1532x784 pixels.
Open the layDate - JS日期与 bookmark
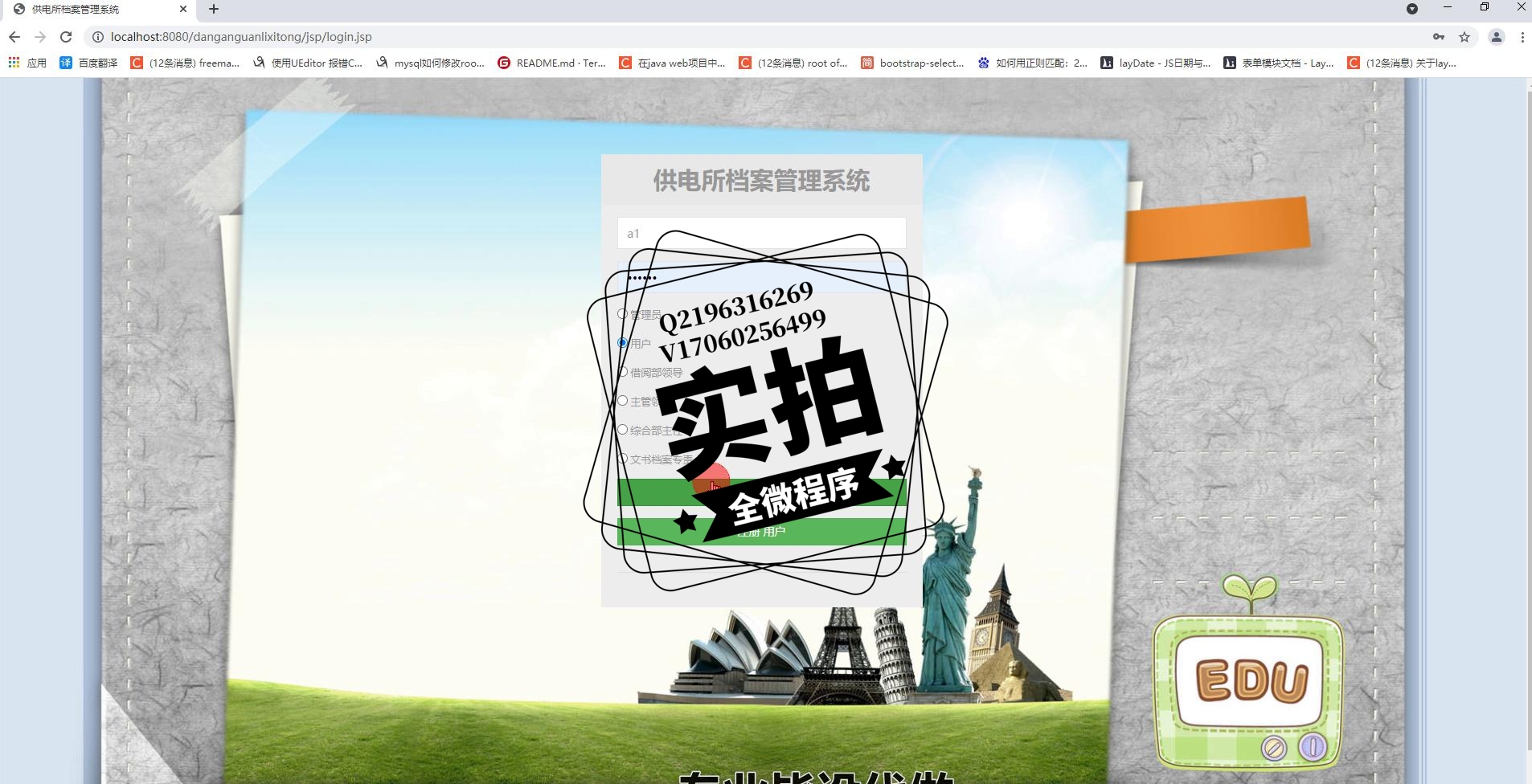pyautogui.click(x=1156, y=63)
